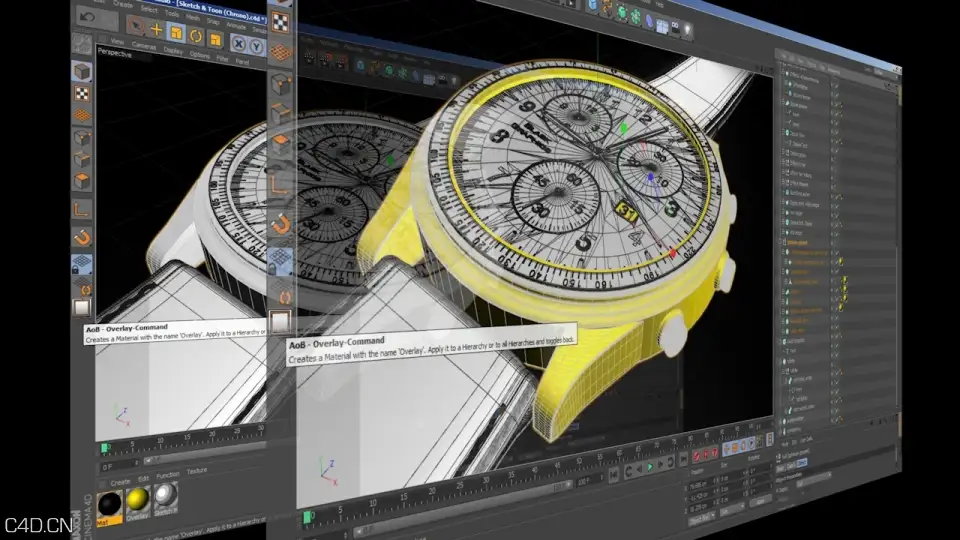Open Edit menu in material manager
The height and width of the screenshot is (540, 960).
(143, 478)
